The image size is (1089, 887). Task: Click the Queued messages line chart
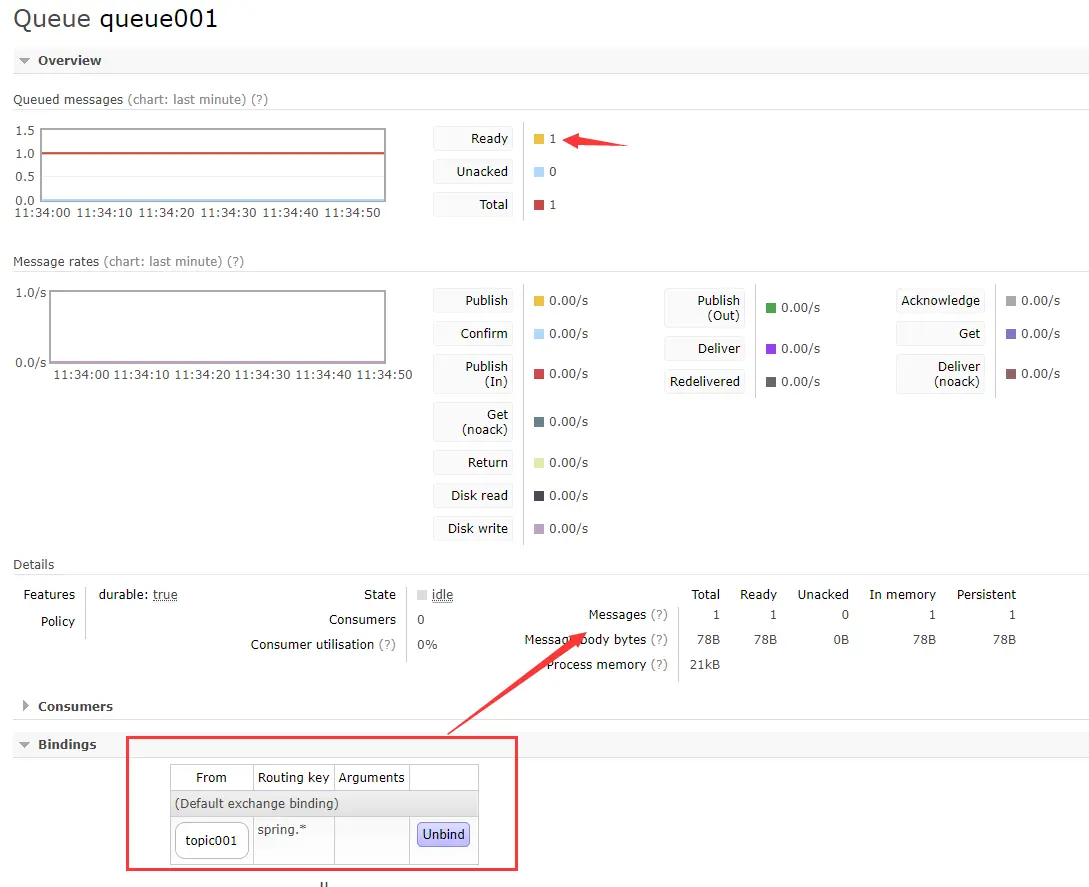pyautogui.click(x=213, y=165)
